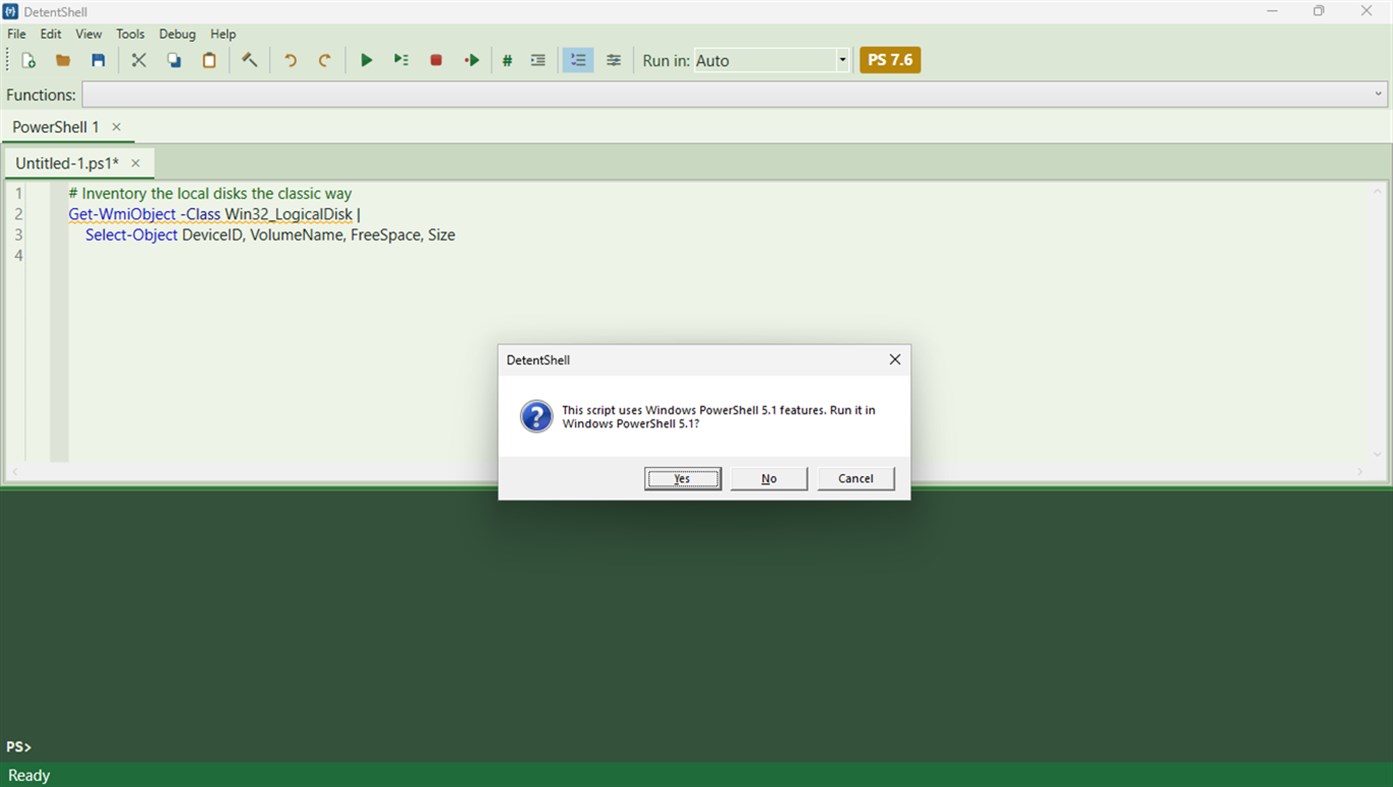Image resolution: width=1393 pixels, height=787 pixels.
Task: Open the View menu
Action: [x=89, y=34]
